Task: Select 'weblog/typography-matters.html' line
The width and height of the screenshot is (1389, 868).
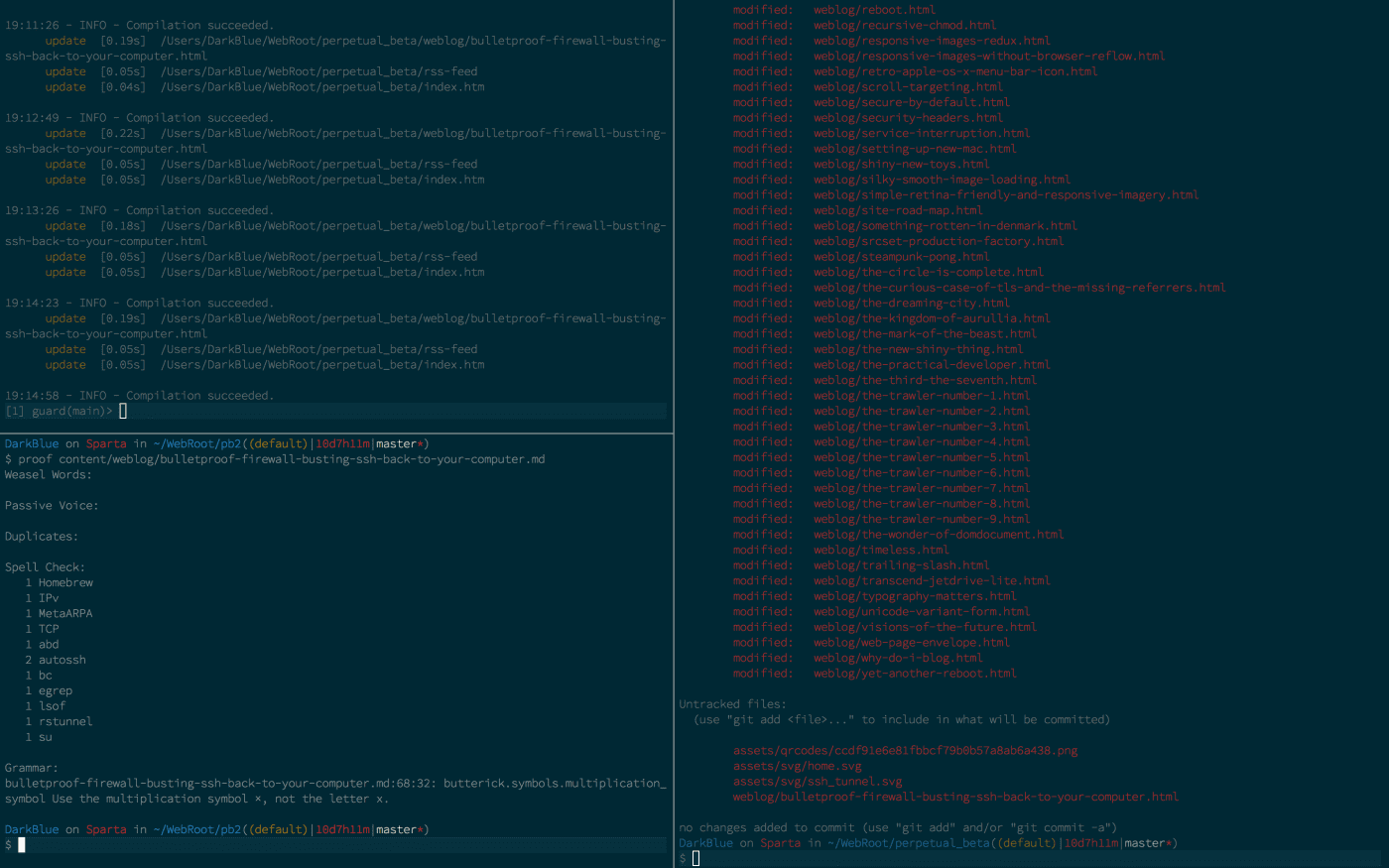Action: (915, 596)
